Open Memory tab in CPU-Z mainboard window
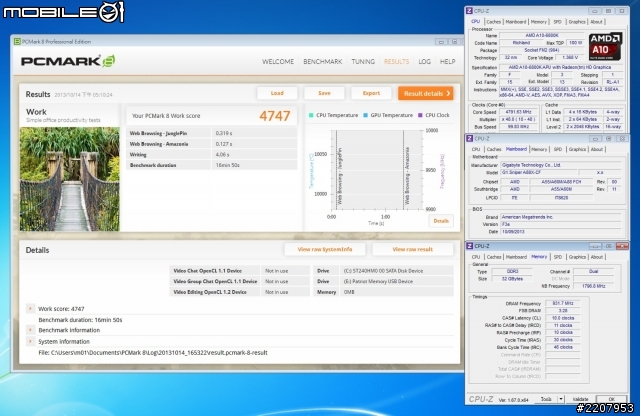The width and height of the screenshot is (640, 416). [x=539, y=149]
